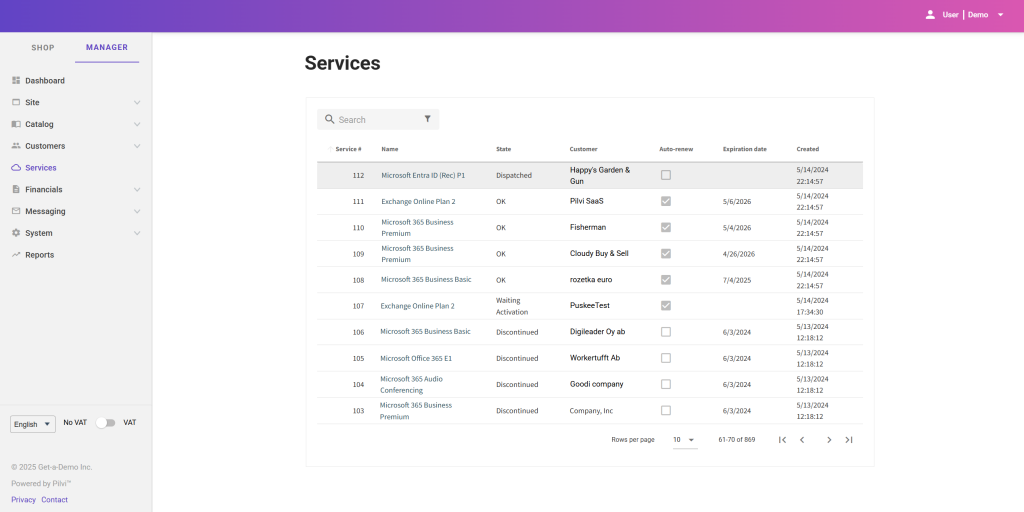1024x512 pixels.
Task: Open the Microsoft Entra ID (Rec) P1 service
Action: coord(423,175)
